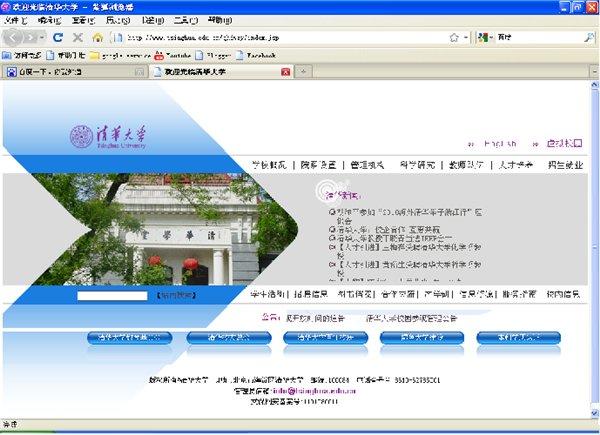Open the 帮助 menu
Viewport: 600px width, 435px height.
(x=220, y=20)
